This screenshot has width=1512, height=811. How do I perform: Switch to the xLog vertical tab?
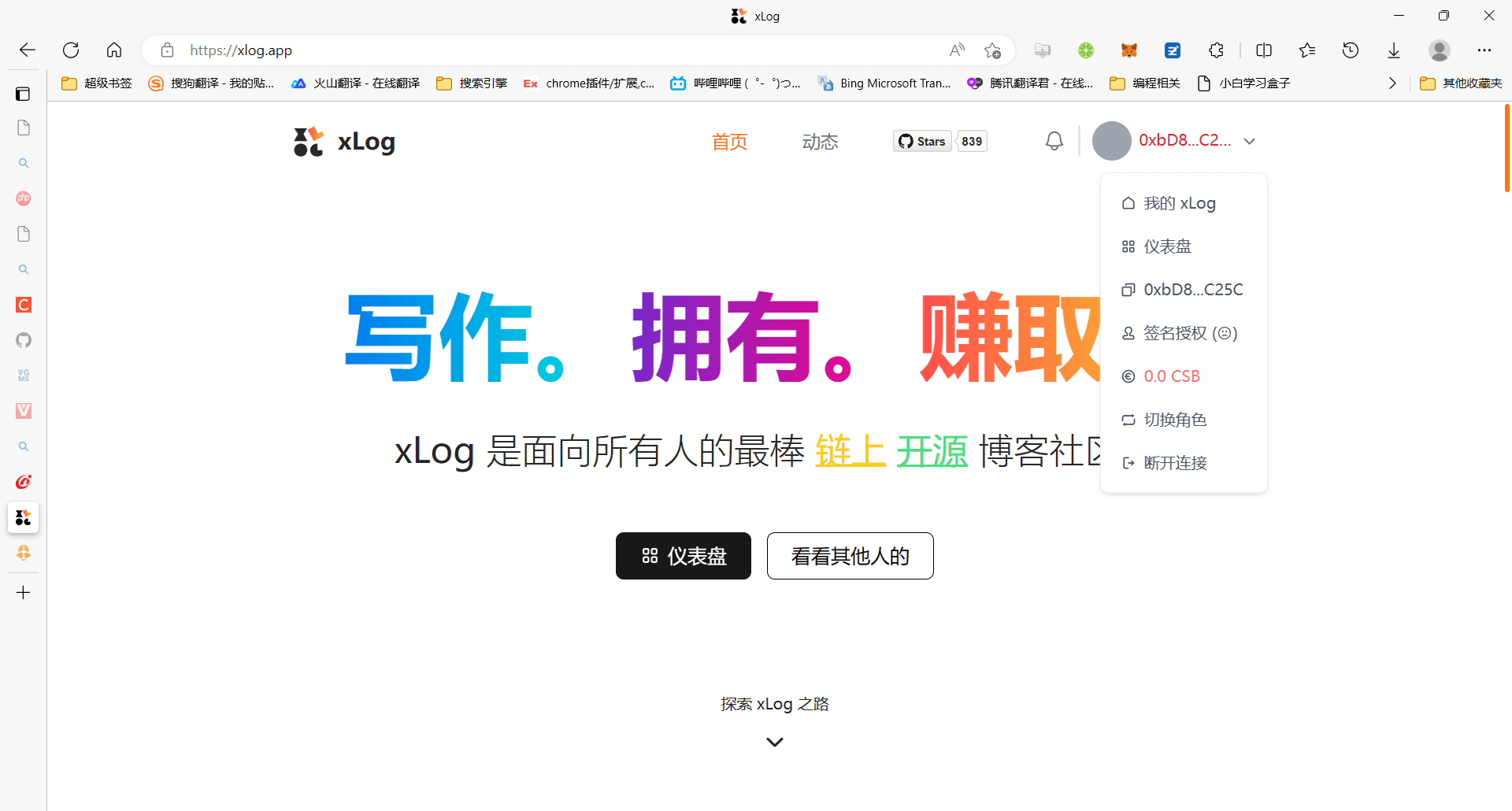pos(24,517)
